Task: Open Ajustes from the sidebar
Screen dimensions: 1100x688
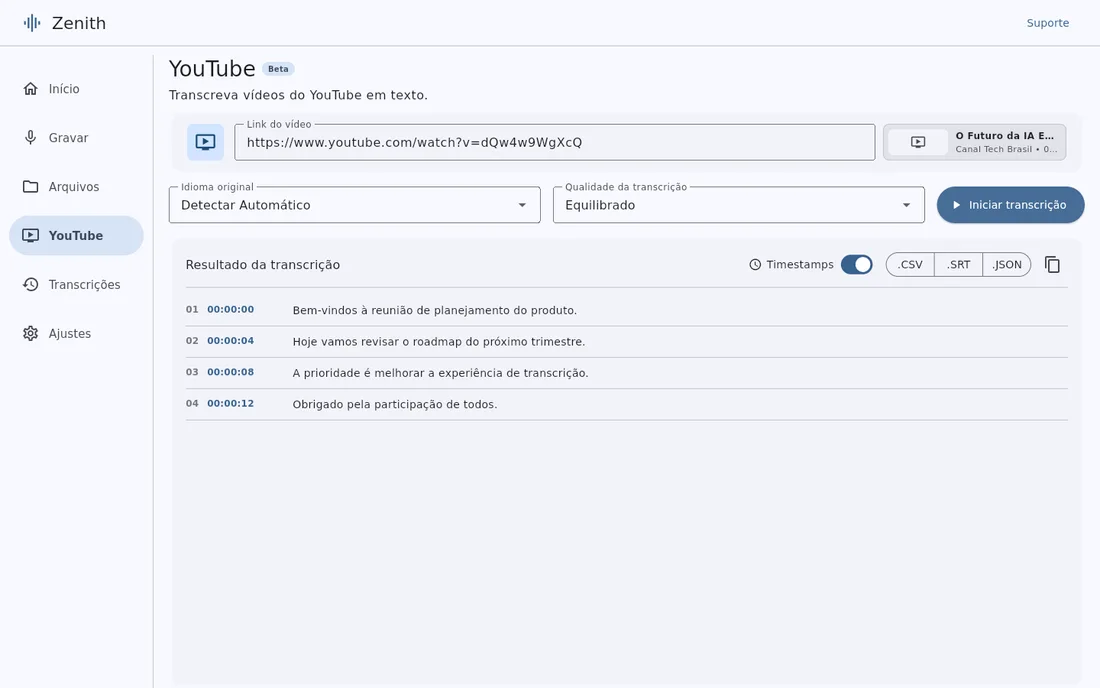Action: (76, 333)
